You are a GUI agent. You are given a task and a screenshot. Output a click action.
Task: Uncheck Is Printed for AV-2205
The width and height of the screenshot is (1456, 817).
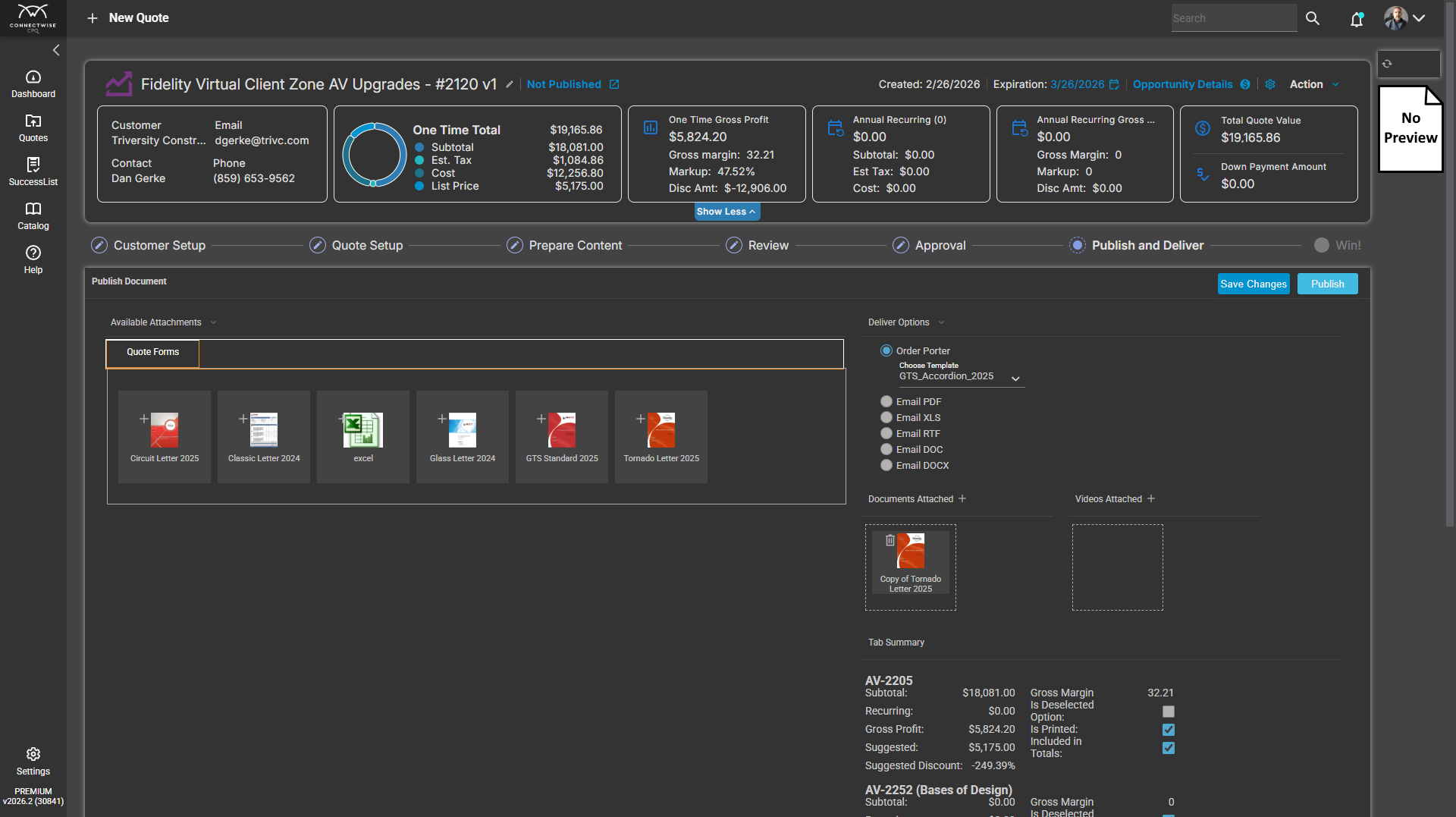(x=1169, y=730)
